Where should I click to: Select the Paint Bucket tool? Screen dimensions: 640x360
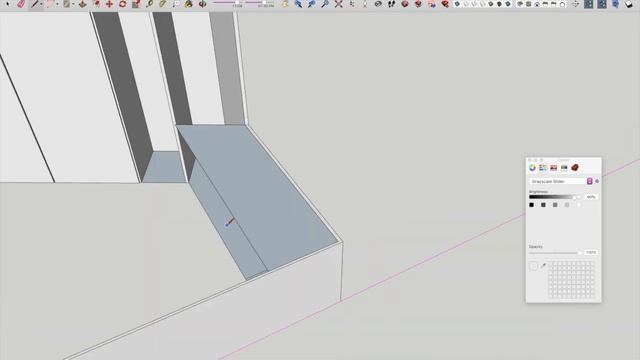(188, 4)
